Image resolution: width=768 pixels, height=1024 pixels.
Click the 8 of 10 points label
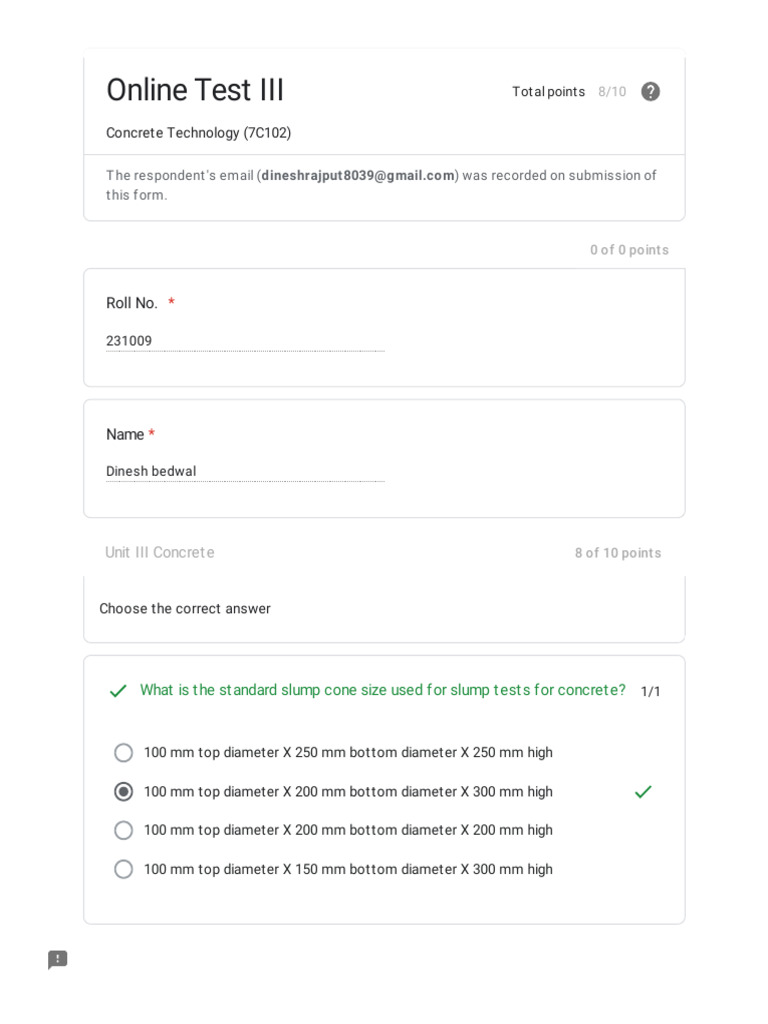coord(617,553)
